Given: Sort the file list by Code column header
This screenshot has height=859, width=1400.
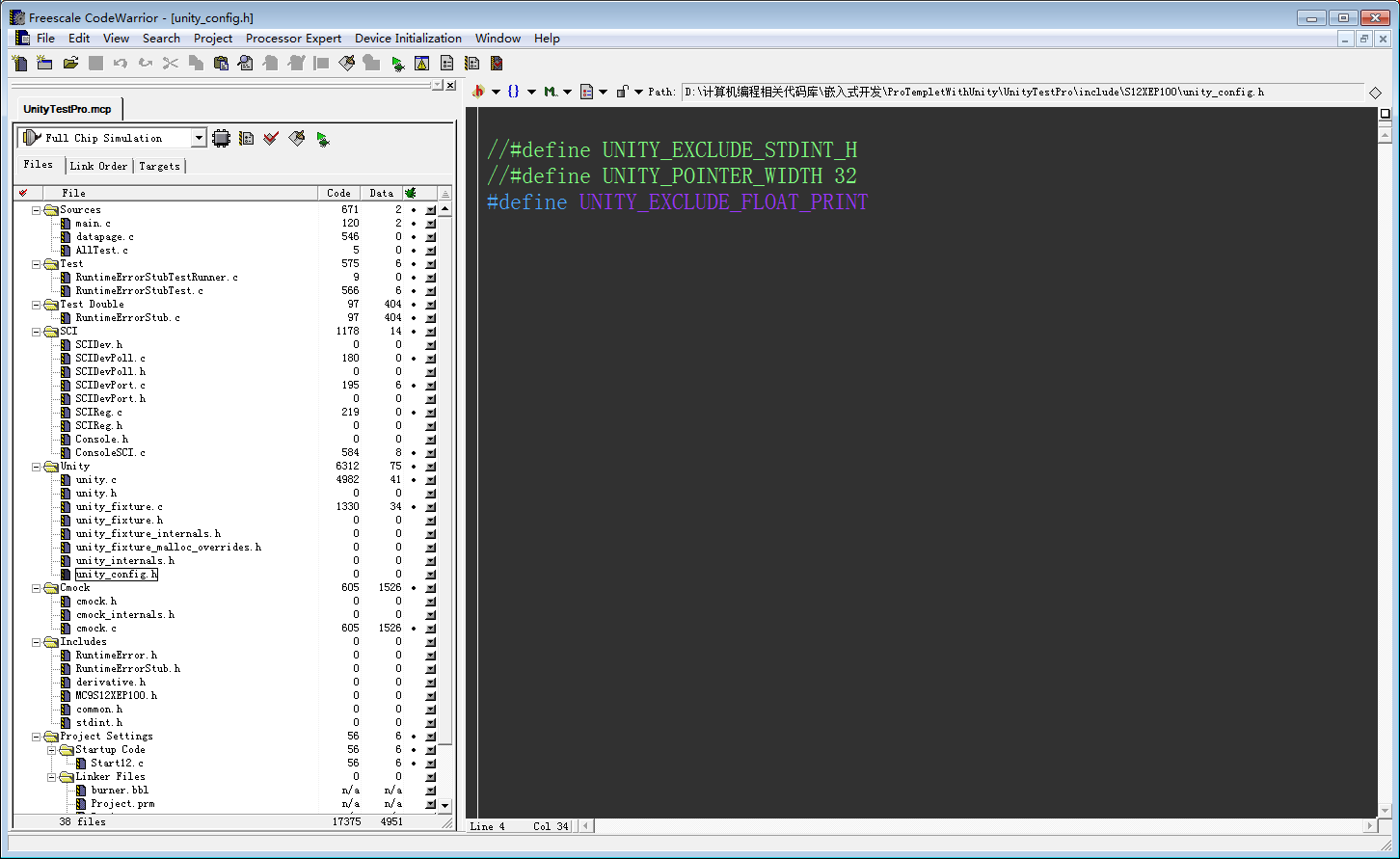Looking at the screenshot, I should (339, 193).
